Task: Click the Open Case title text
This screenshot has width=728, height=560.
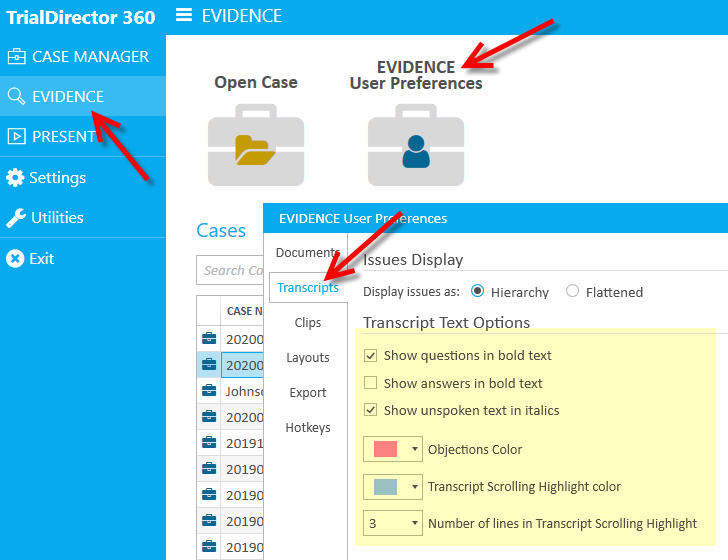Action: pyautogui.click(x=256, y=82)
